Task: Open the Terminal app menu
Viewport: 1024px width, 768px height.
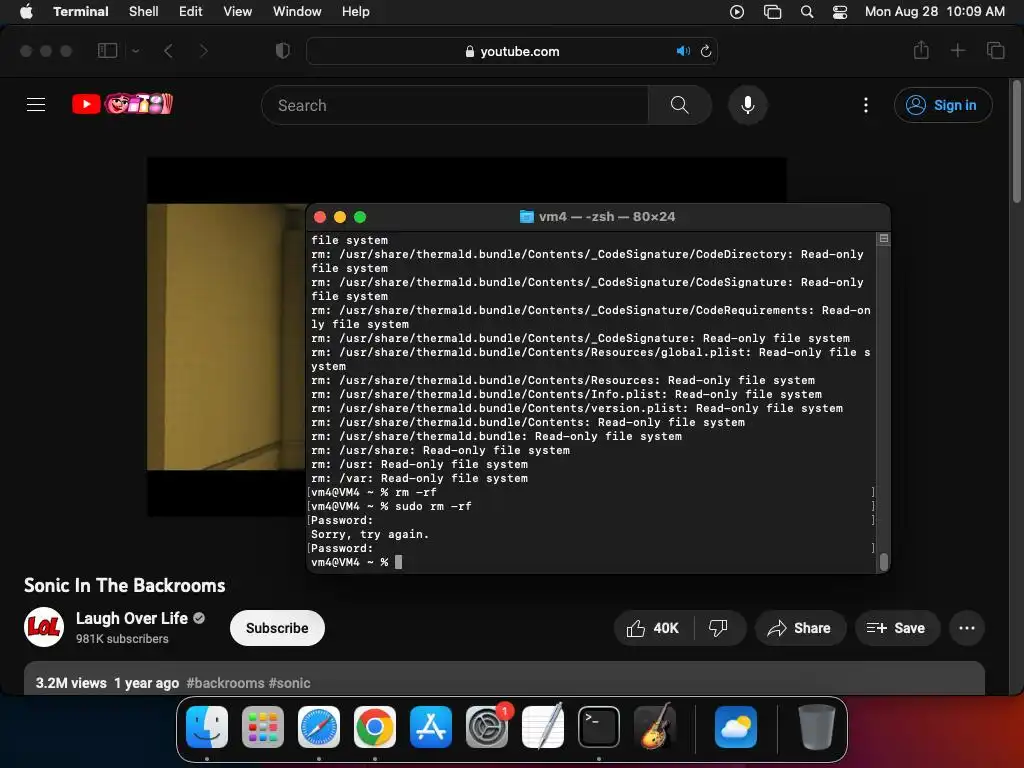Action: pyautogui.click(x=80, y=12)
